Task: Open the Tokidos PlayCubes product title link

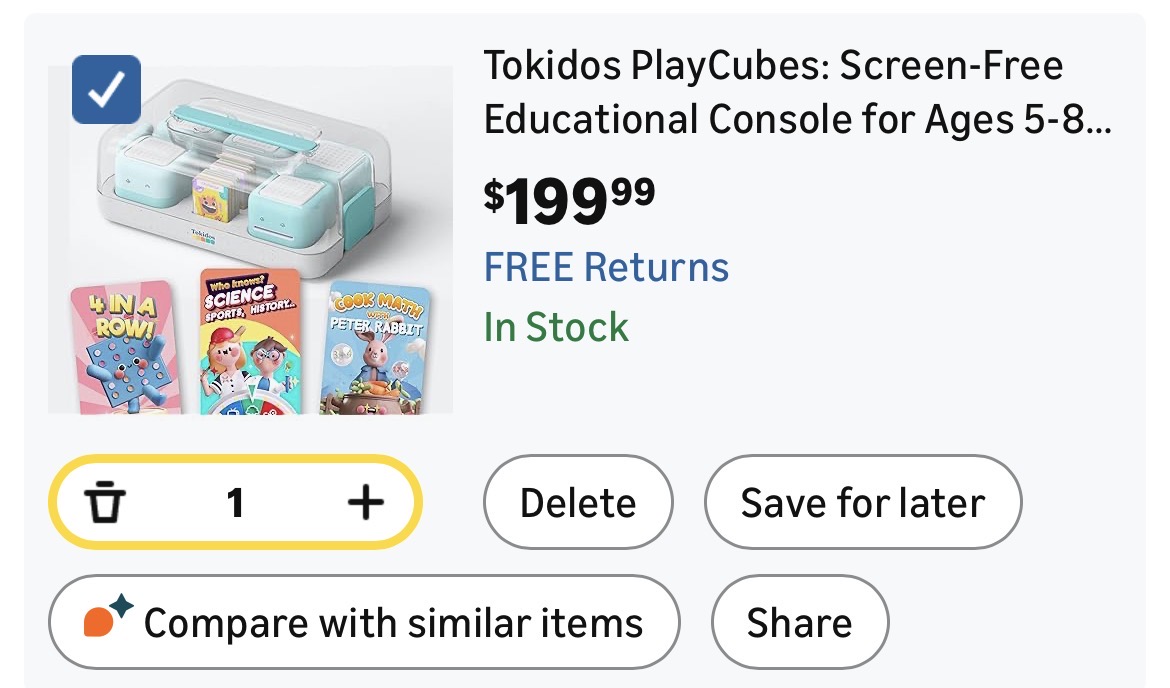Action: click(773, 67)
